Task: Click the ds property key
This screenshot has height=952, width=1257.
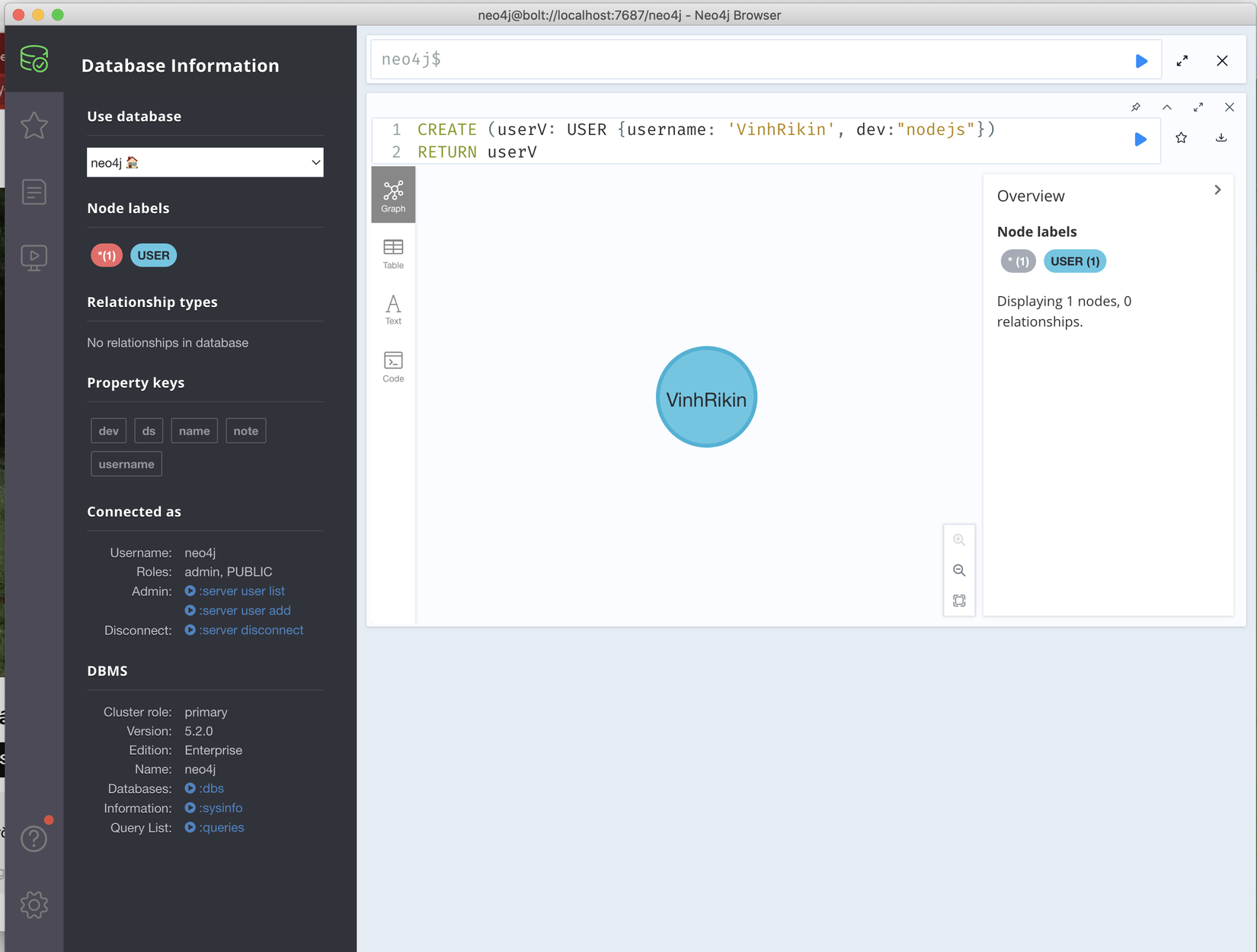Action: pos(149,431)
